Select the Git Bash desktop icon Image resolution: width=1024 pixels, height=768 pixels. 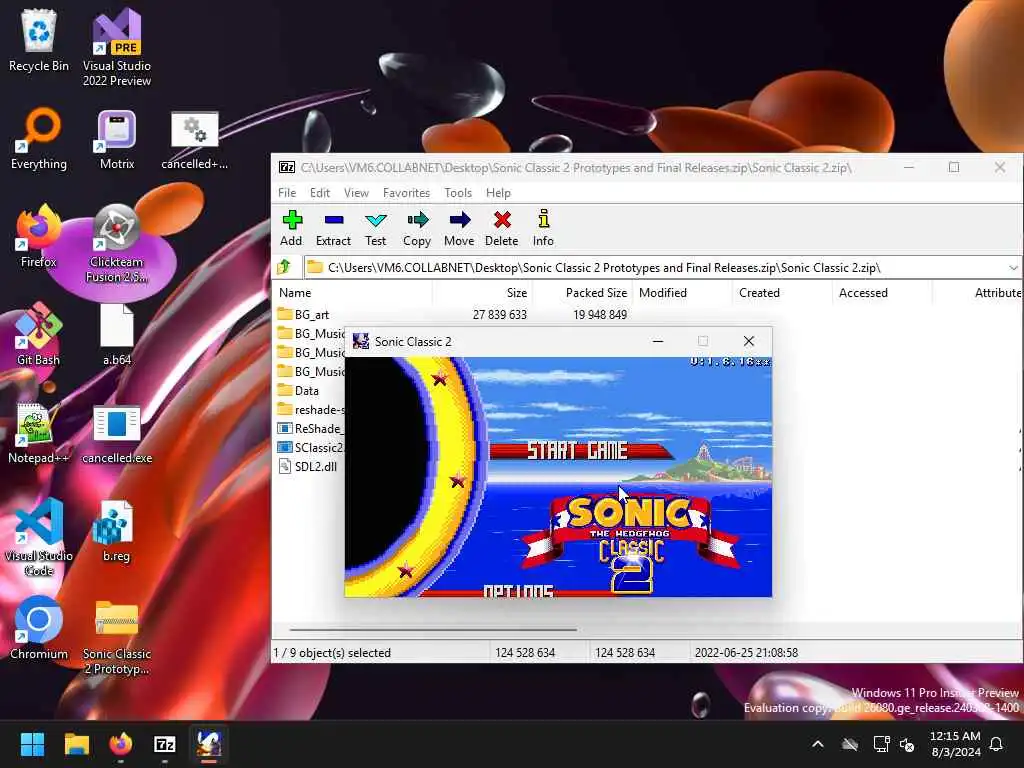click(x=39, y=334)
